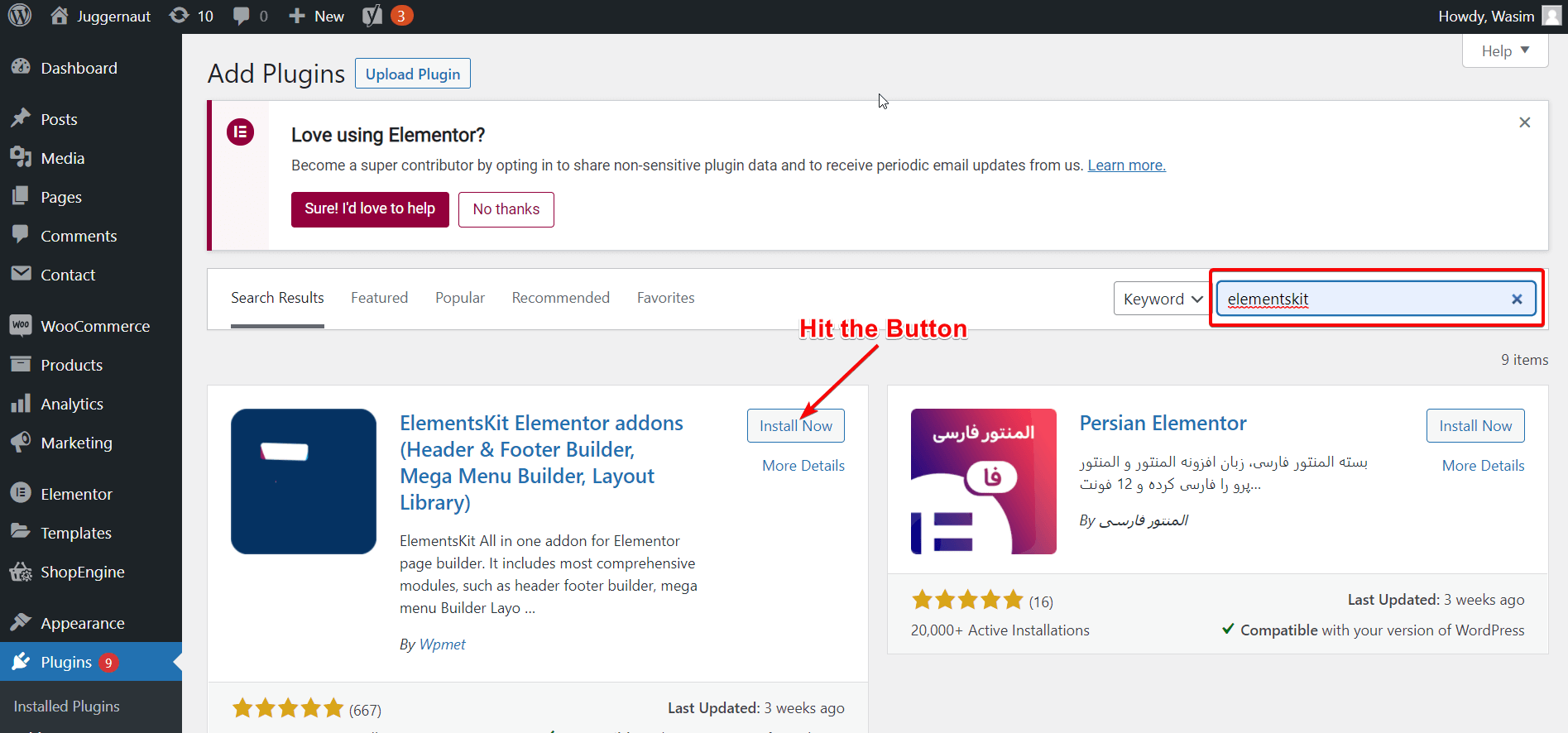Open the Wpmet author link

click(442, 644)
